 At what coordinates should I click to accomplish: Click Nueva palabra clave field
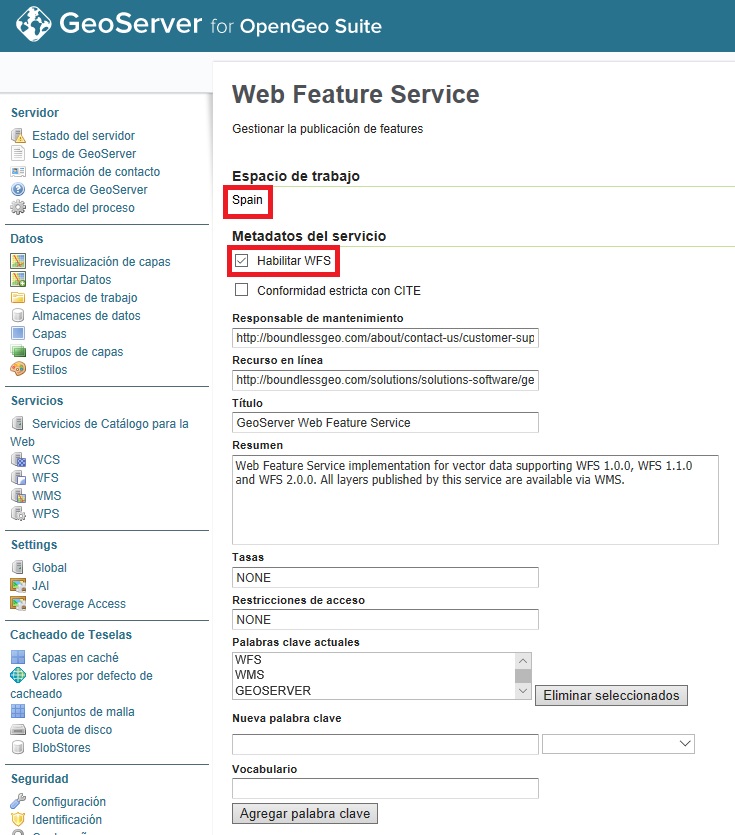385,744
